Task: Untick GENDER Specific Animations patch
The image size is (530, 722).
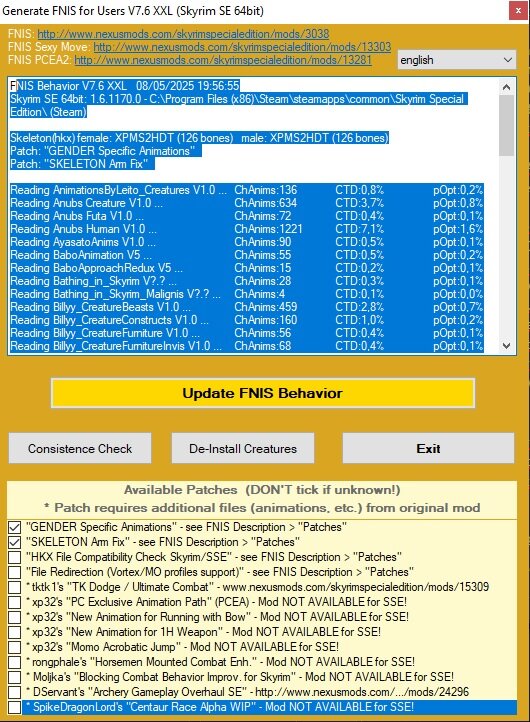Action: click(x=15, y=527)
